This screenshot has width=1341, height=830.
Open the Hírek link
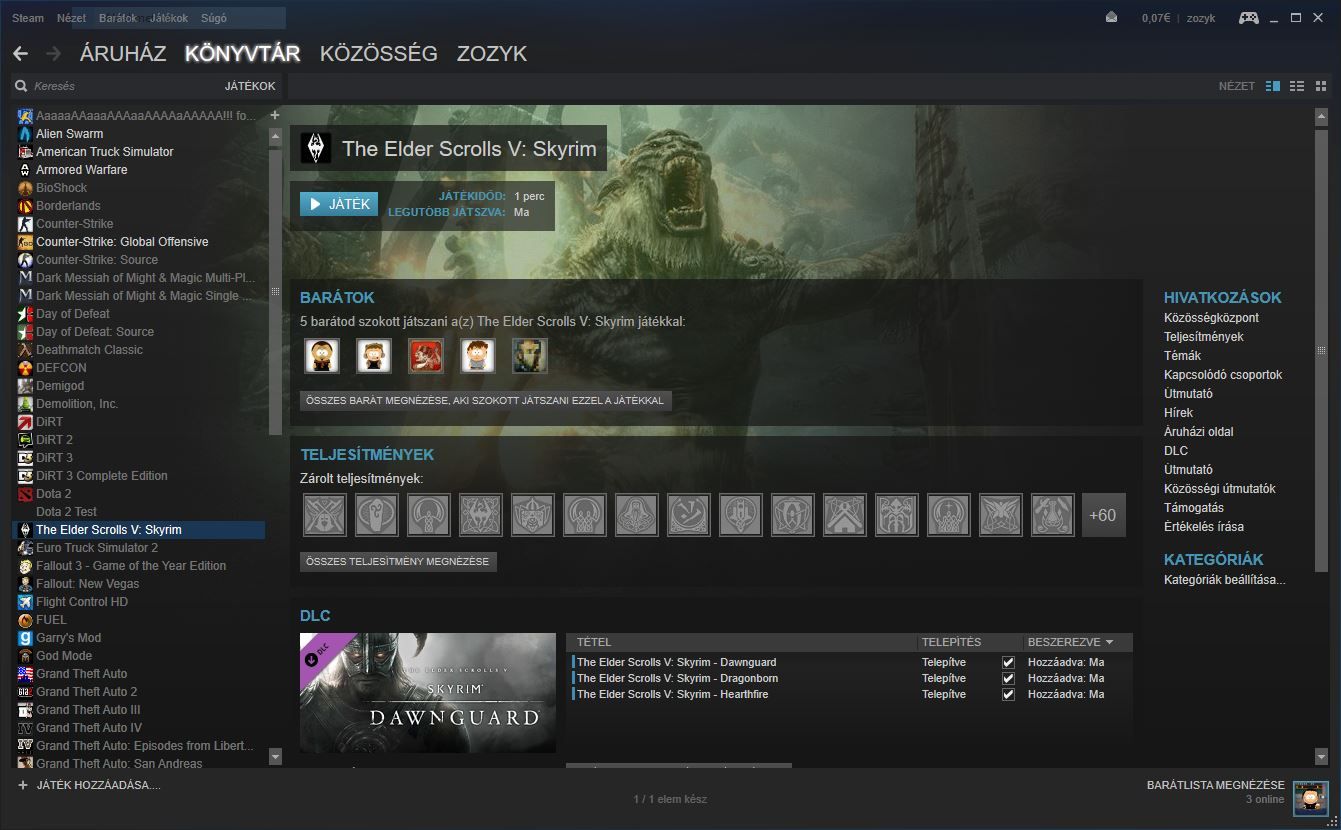point(1178,413)
